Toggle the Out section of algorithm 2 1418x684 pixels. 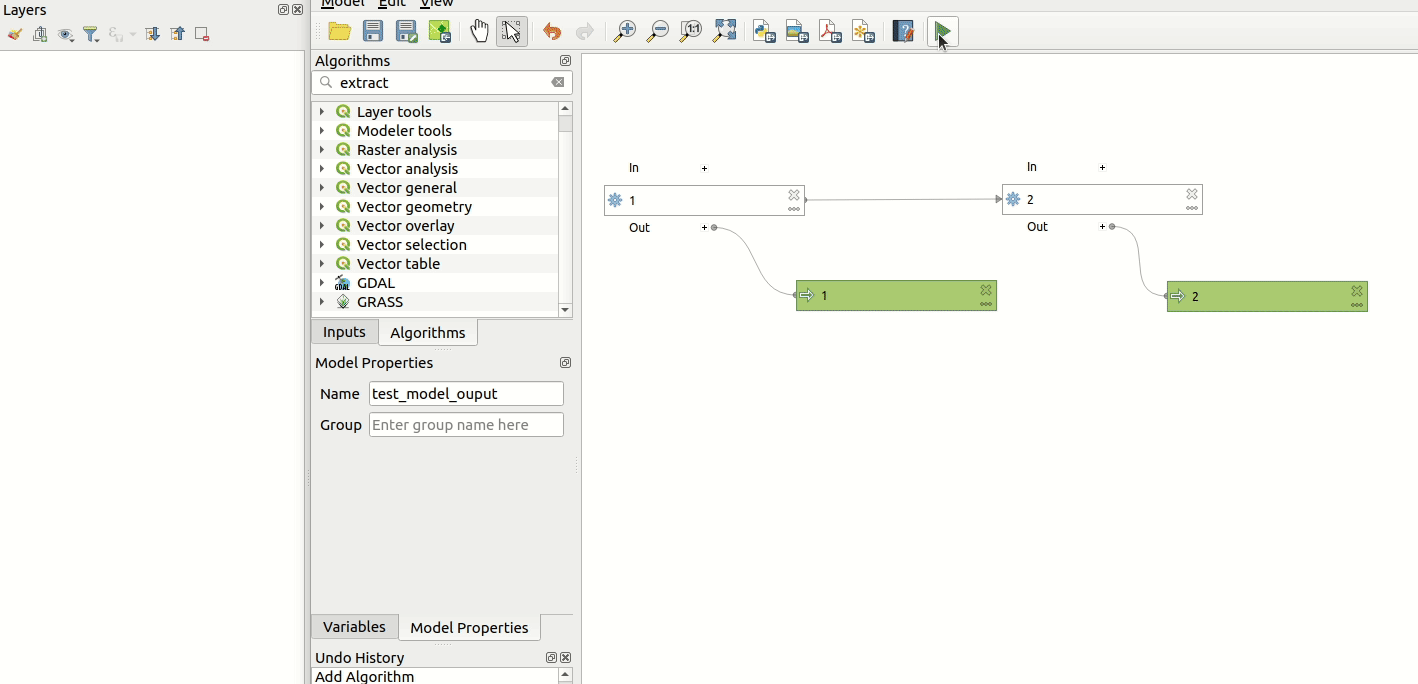(1103, 227)
